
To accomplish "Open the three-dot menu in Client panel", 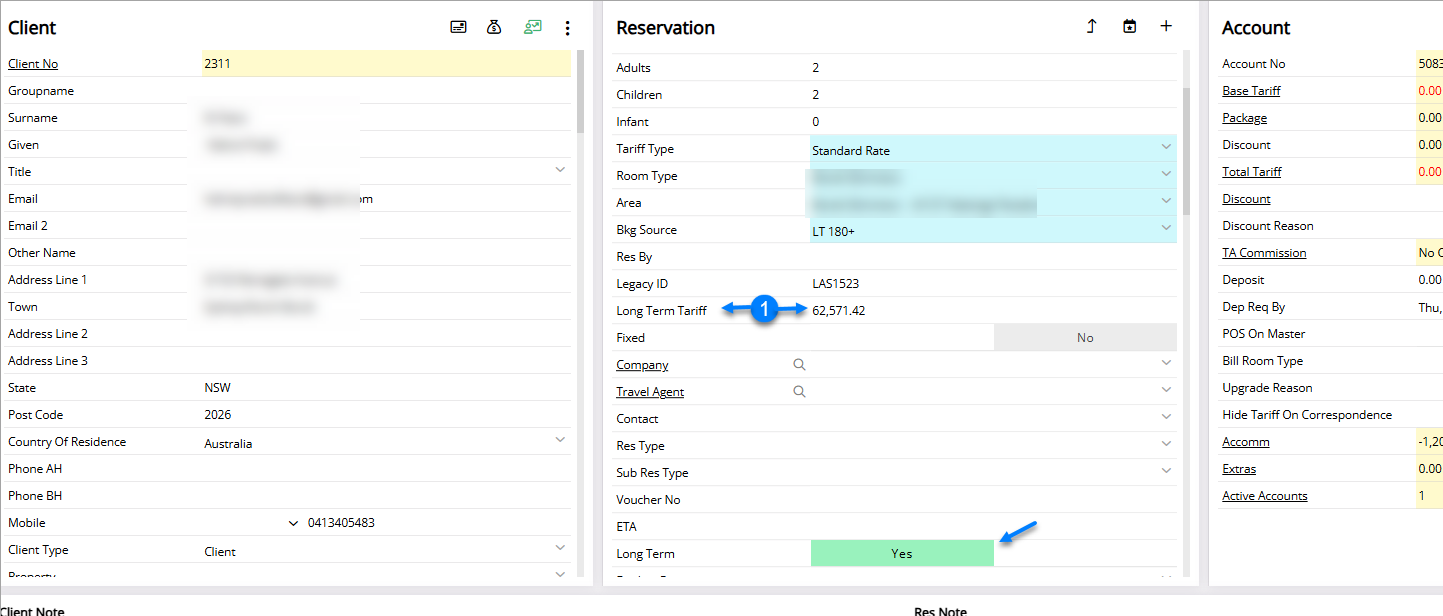I will [x=567, y=28].
